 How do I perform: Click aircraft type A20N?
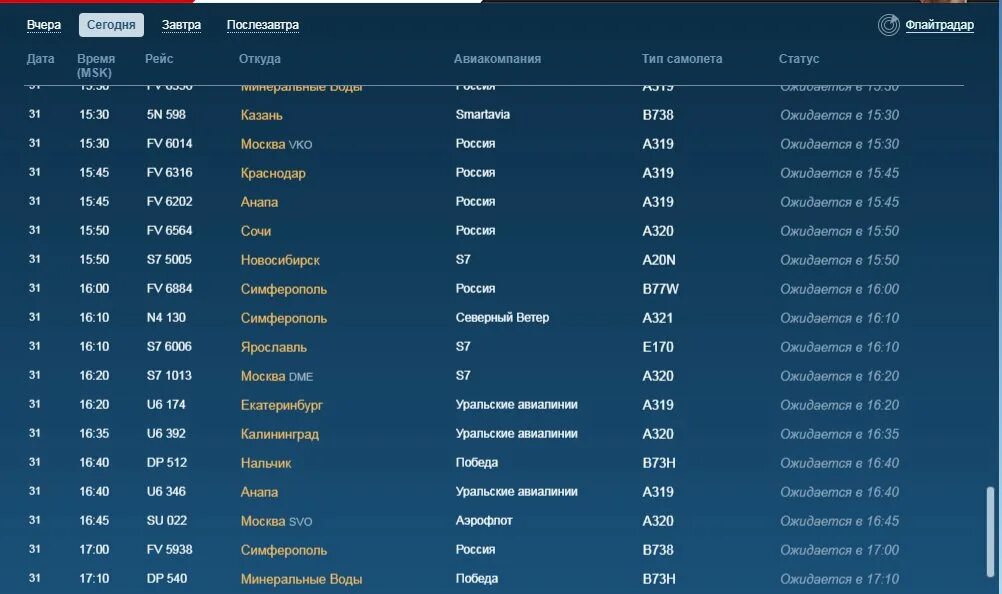(659, 260)
